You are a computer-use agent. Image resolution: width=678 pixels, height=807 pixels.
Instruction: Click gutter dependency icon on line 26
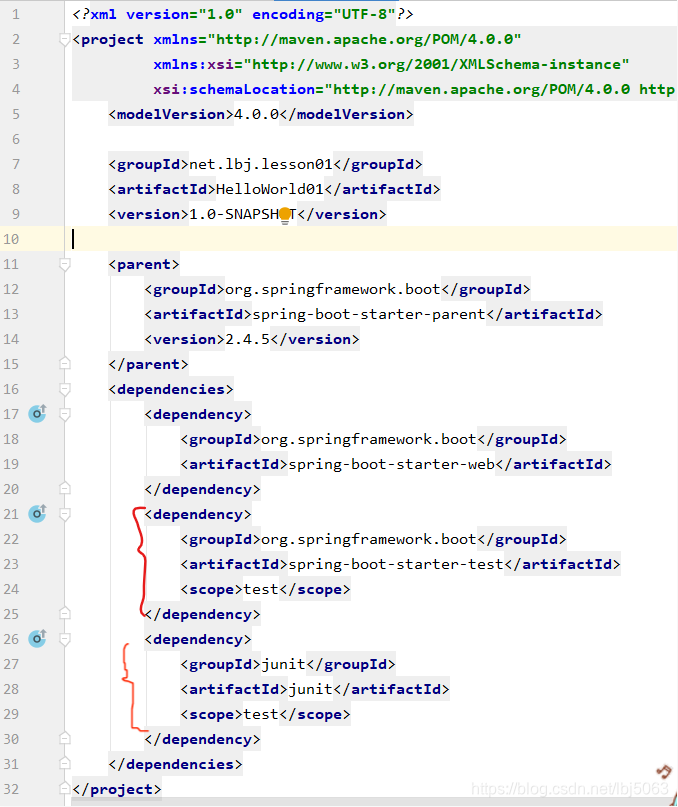click(x=37, y=638)
